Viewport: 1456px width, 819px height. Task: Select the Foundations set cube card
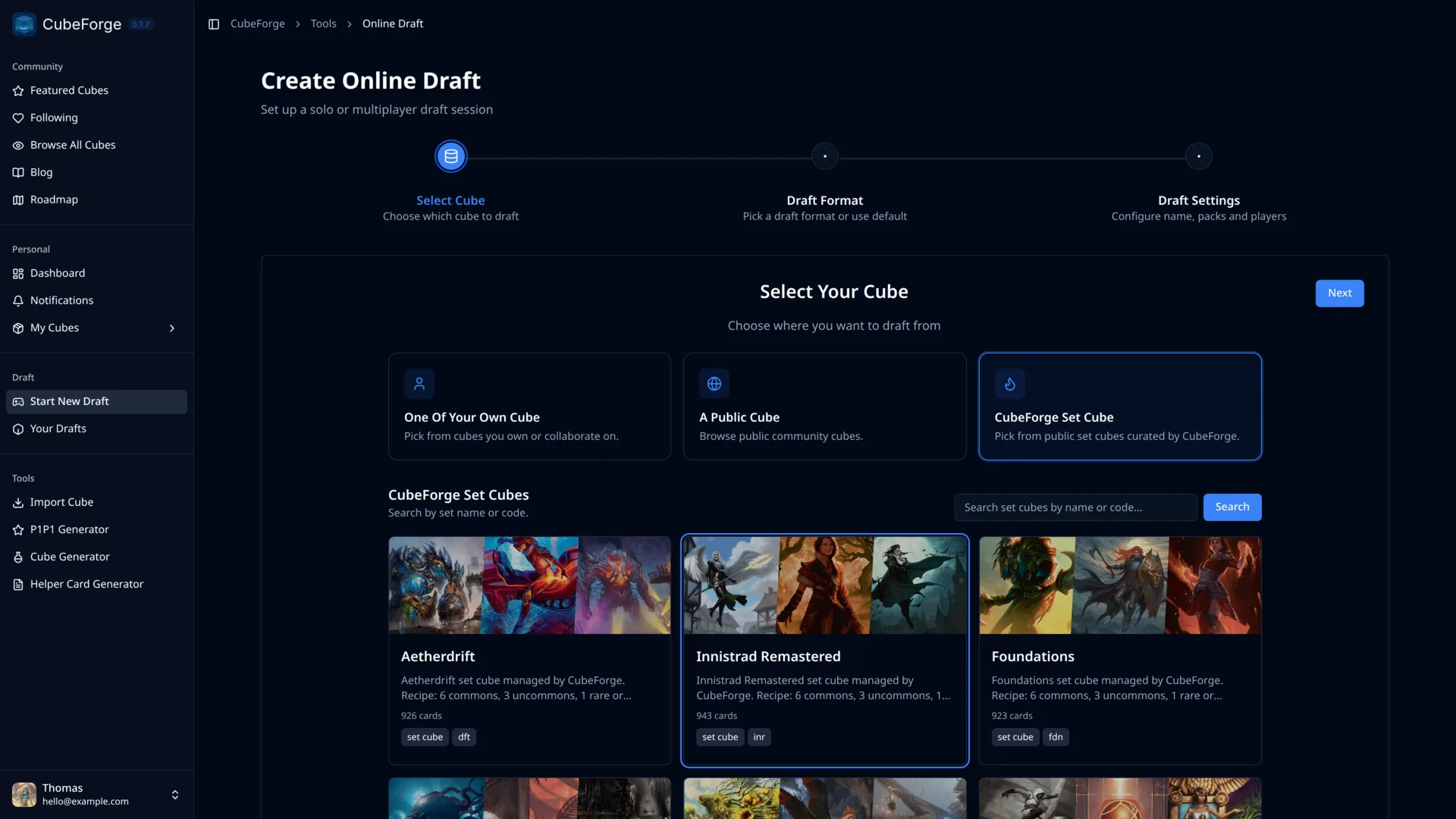pyautogui.click(x=1120, y=651)
